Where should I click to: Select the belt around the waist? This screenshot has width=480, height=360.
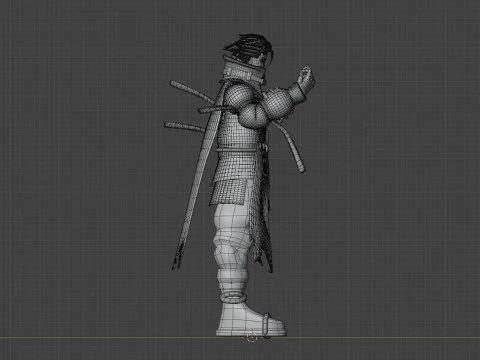236,151
